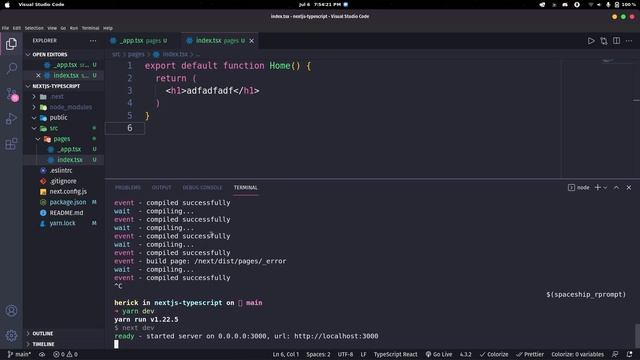
Task: Switch to the Problems panel tab
Action: (128, 188)
